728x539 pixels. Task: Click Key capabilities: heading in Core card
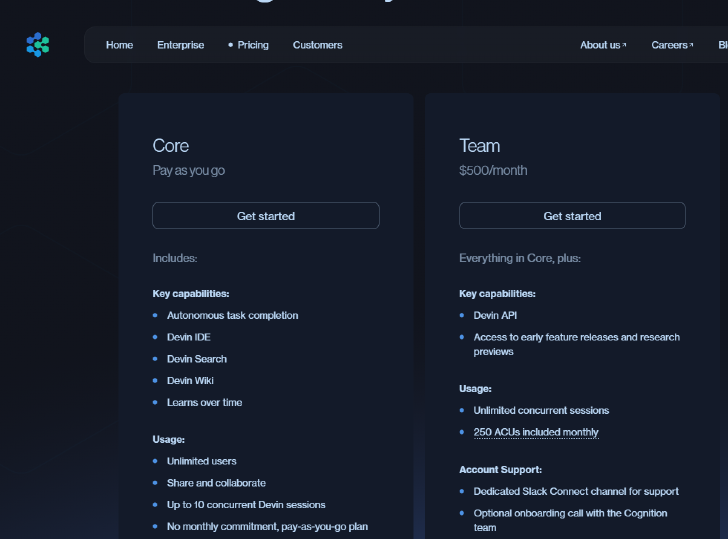191,294
